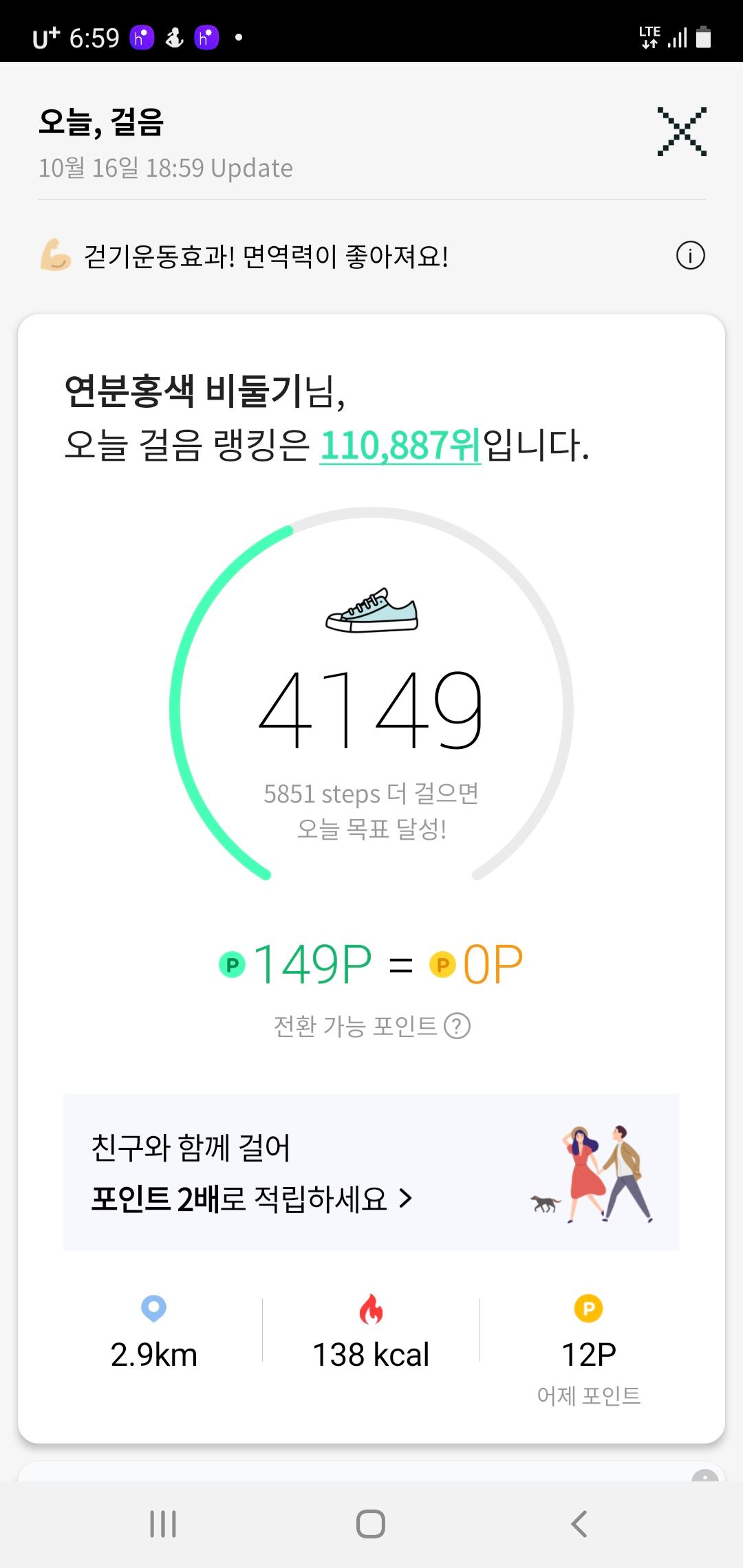This screenshot has height=1568, width=743.
Task: Tap the 149P convertible points value
Action: point(313,965)
